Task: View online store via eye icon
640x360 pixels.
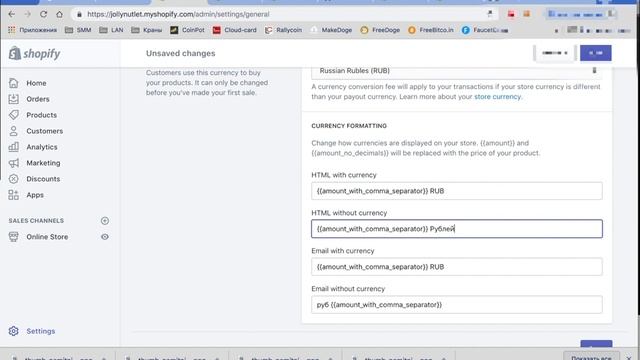Action: (105, 237)
